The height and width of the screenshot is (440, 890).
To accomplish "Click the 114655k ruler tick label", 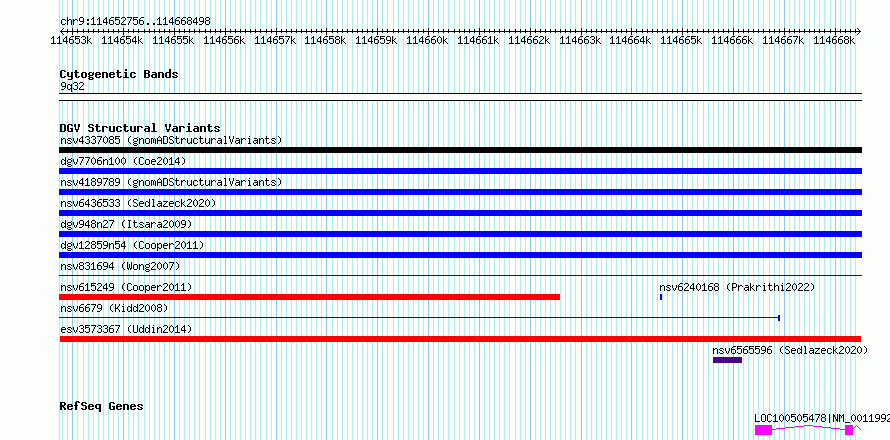I will 173,40.
